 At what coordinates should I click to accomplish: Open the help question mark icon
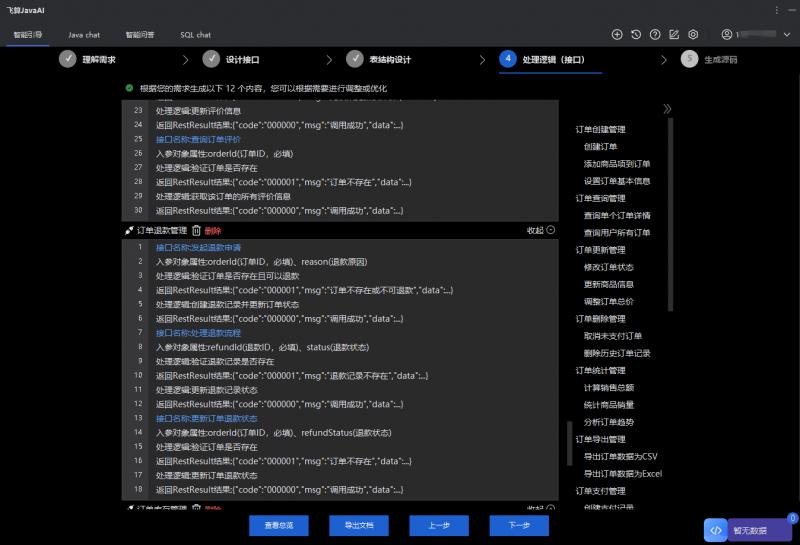coord(655,35)
